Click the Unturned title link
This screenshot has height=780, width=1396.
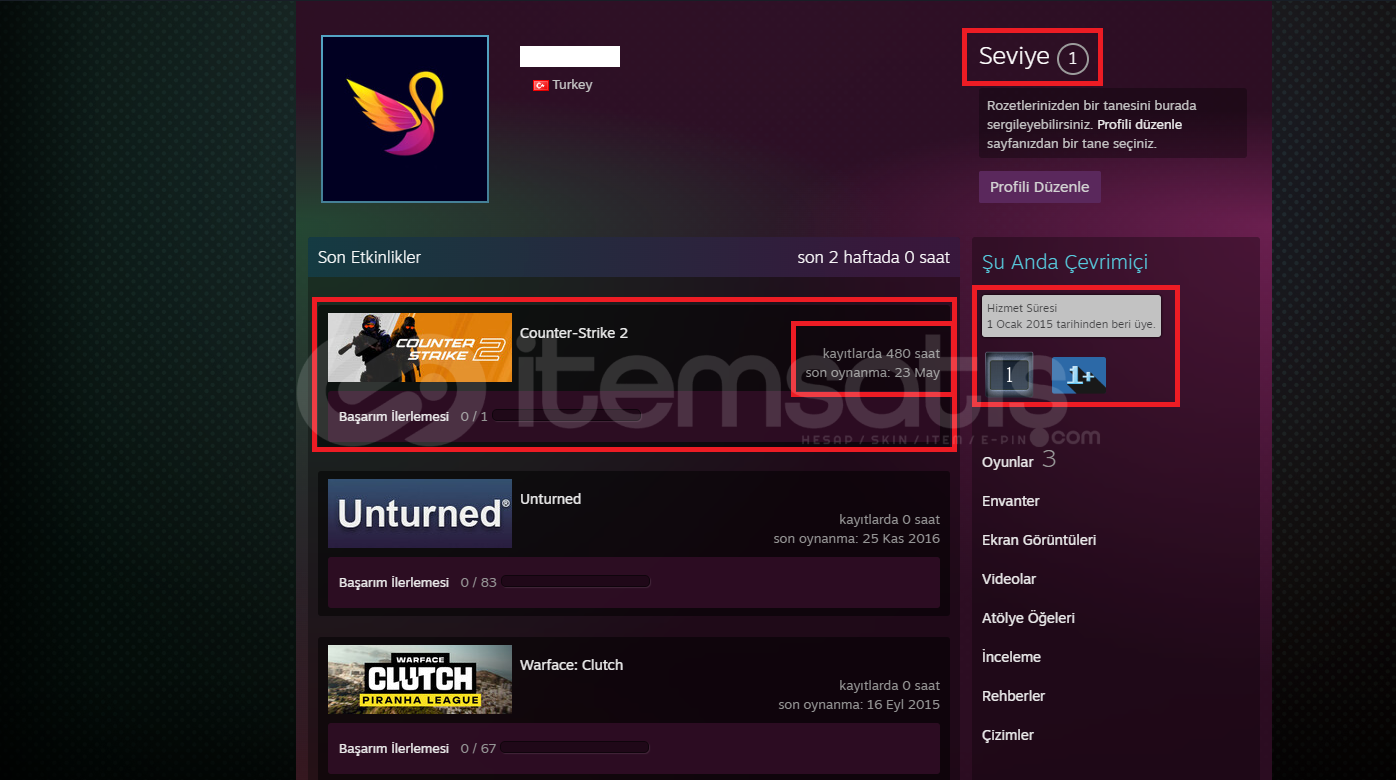tap(550, 499)
